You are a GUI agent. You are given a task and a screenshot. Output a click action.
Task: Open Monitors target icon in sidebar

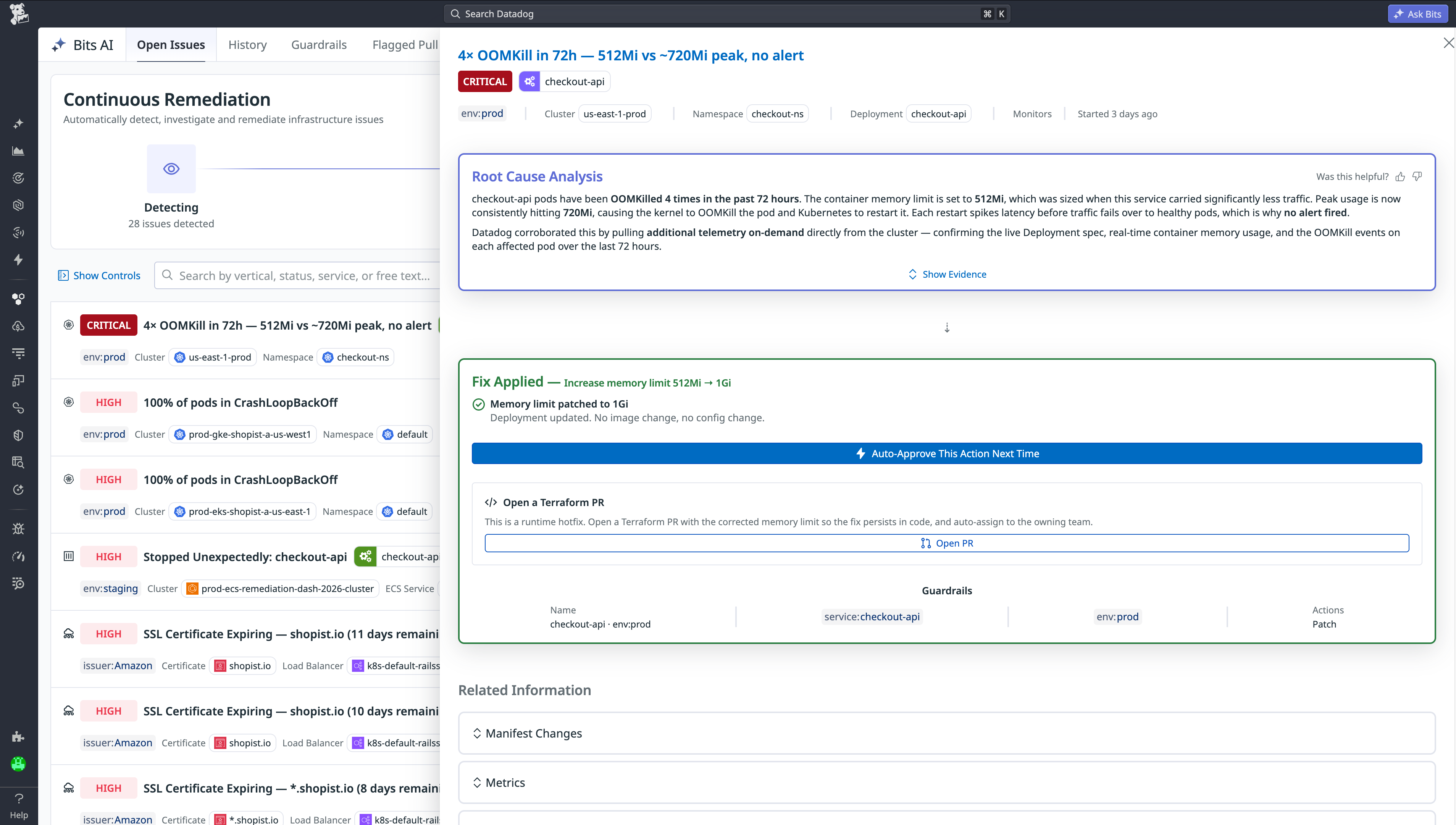coord(18,178)
